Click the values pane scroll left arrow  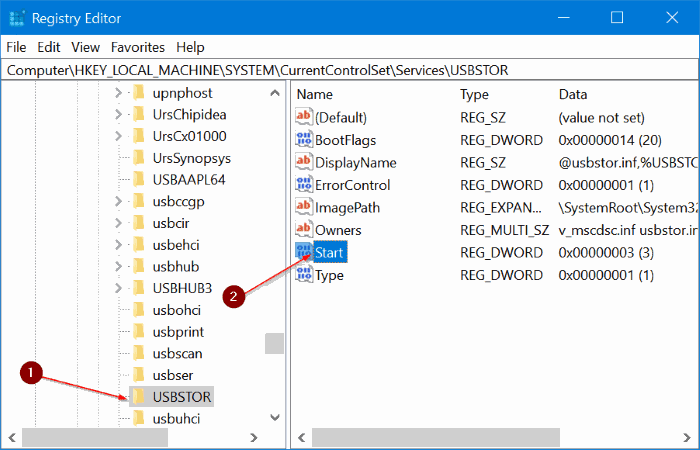tap(302, 438)
